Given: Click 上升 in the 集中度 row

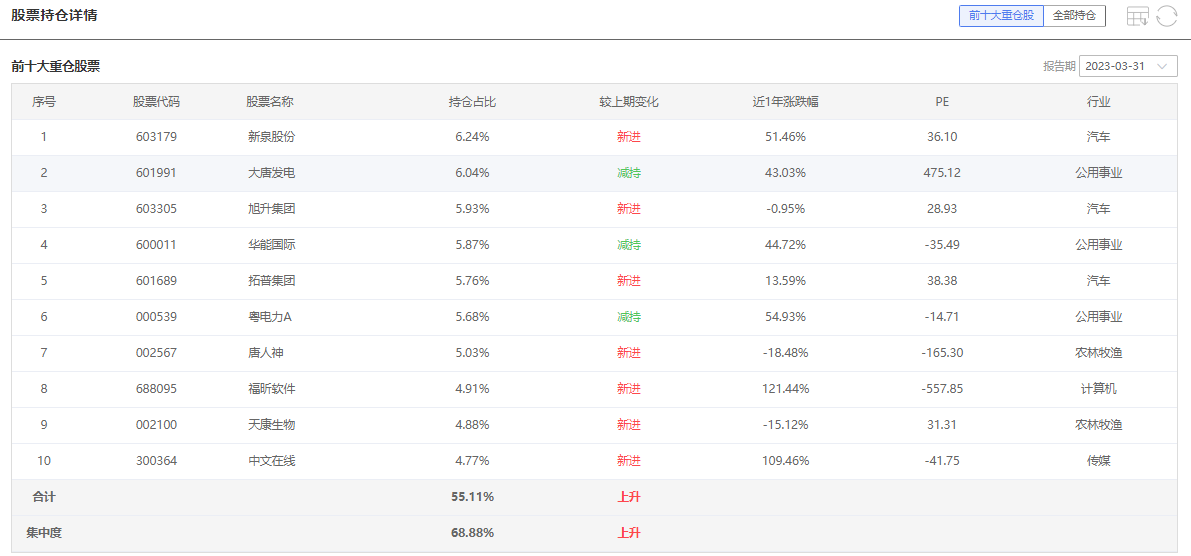Looking at the screenshot, I should pos(629,532).
